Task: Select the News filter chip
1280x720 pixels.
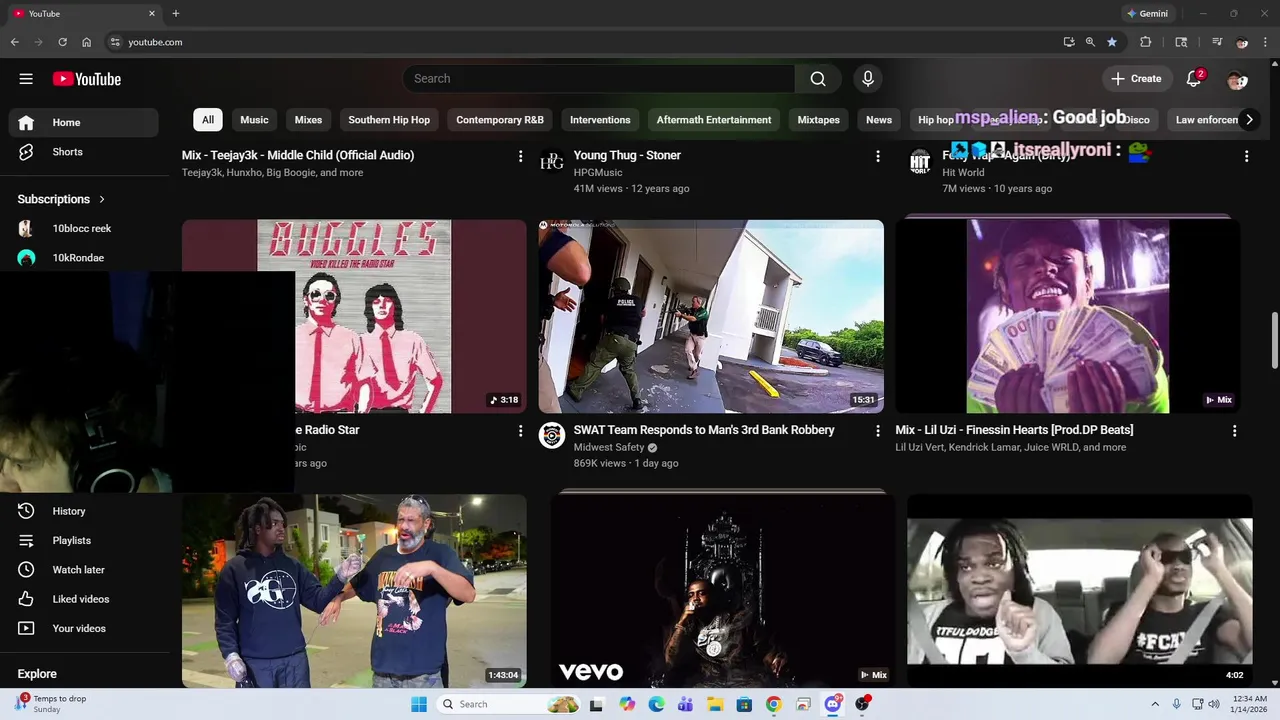Action: 879,120
